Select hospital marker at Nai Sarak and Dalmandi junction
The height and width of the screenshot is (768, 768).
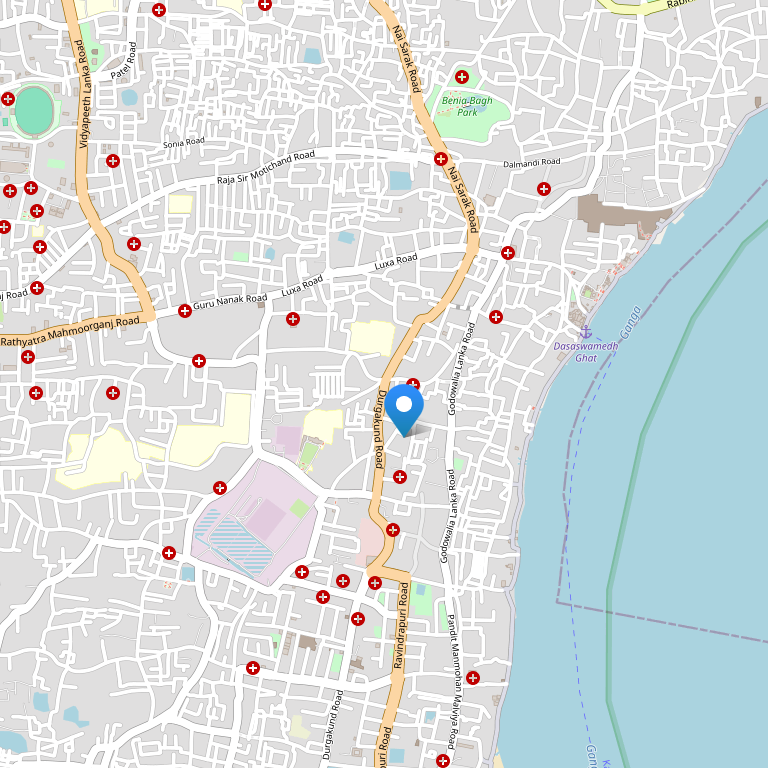click(440, 159)
